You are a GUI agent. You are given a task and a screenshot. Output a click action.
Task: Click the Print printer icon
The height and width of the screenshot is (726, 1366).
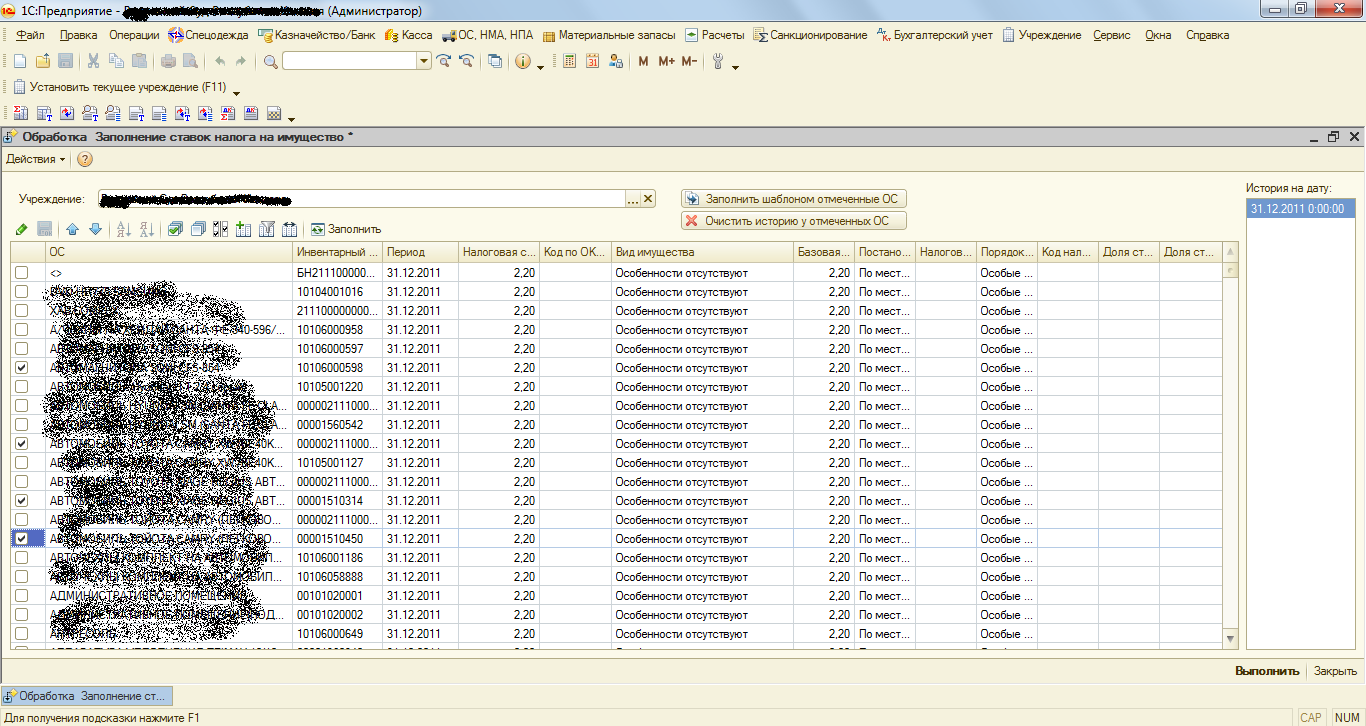(x=168, y=61)
